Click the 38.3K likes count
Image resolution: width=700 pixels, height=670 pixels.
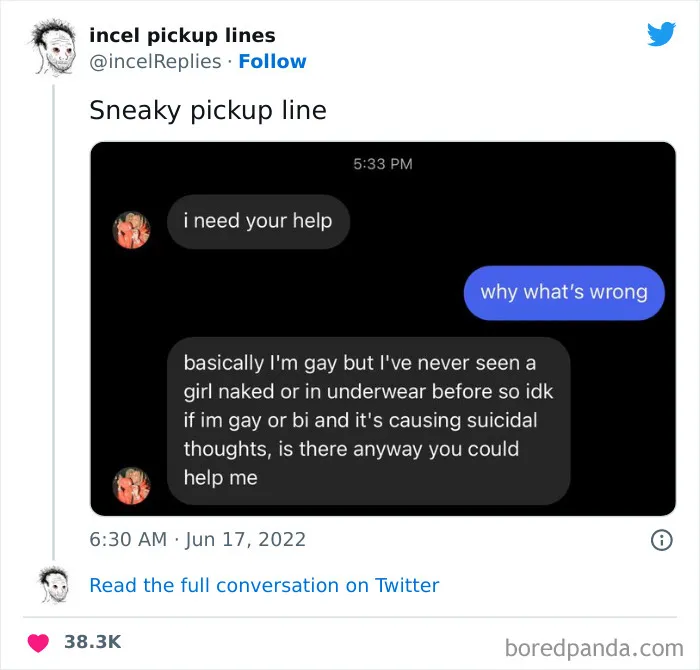(x=92, y=642)
